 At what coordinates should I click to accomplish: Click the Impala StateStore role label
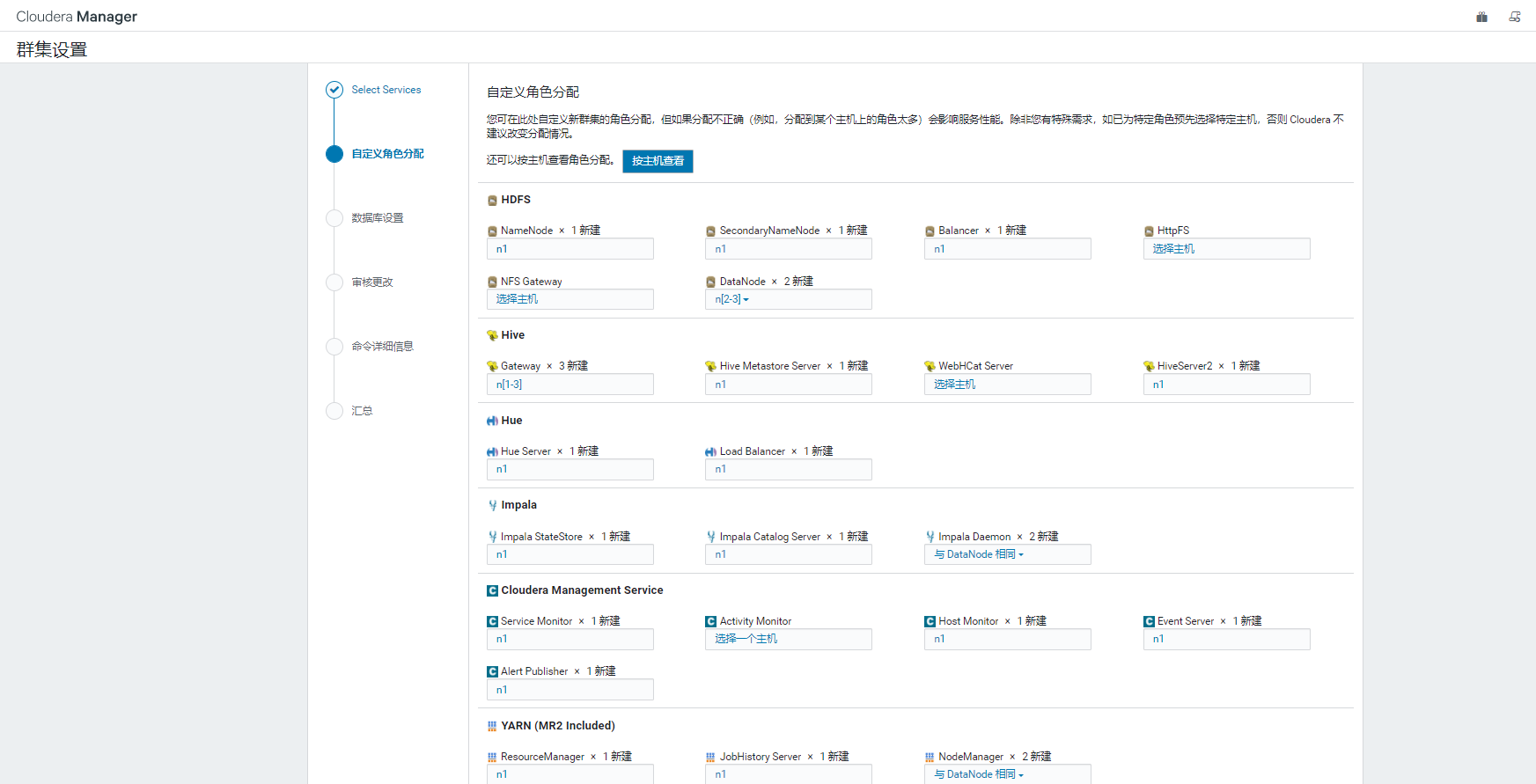[541, 537]
